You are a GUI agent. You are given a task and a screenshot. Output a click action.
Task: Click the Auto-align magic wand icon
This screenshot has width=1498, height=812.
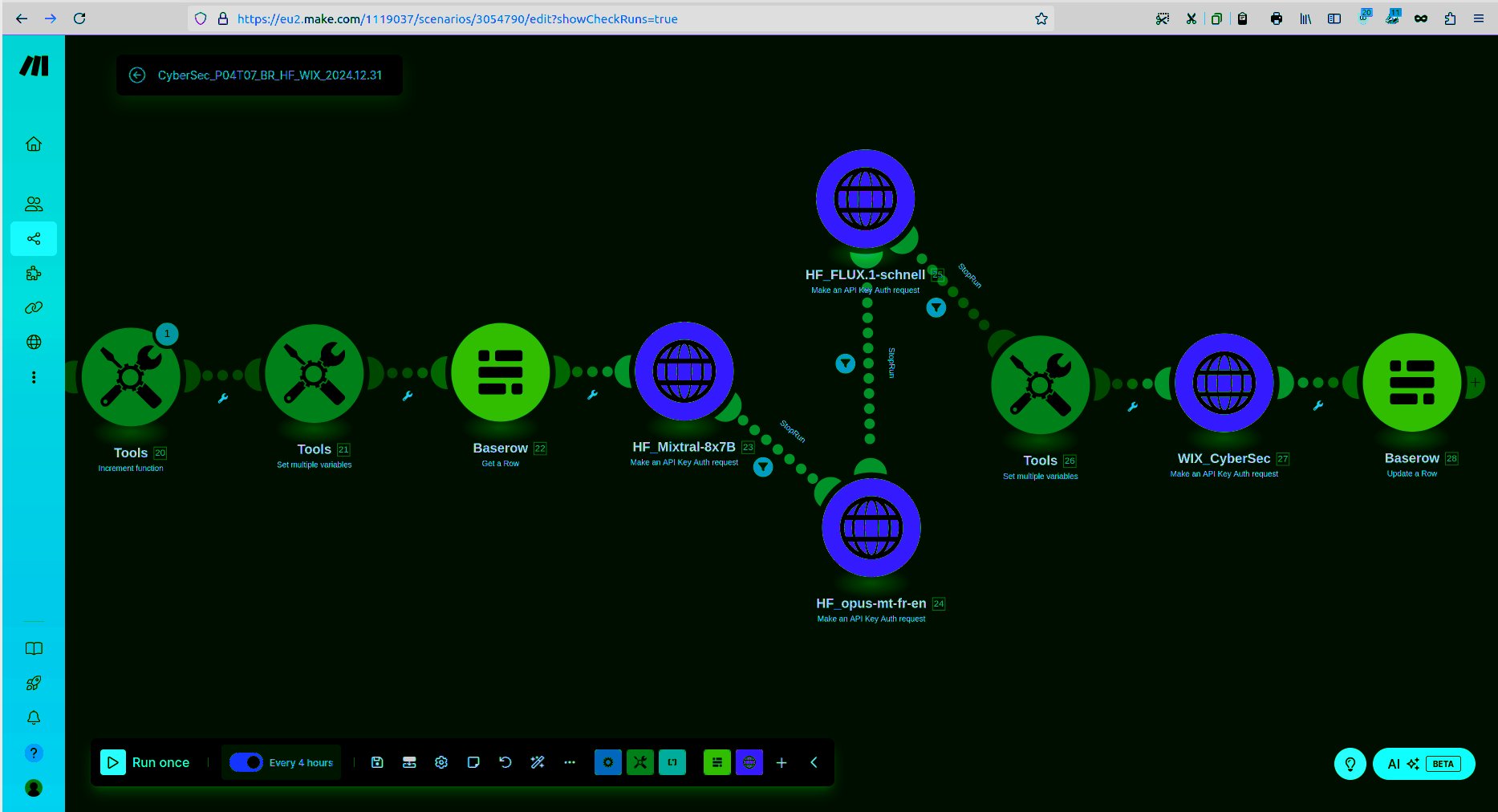pyautogui.click(x=538, y=762)
